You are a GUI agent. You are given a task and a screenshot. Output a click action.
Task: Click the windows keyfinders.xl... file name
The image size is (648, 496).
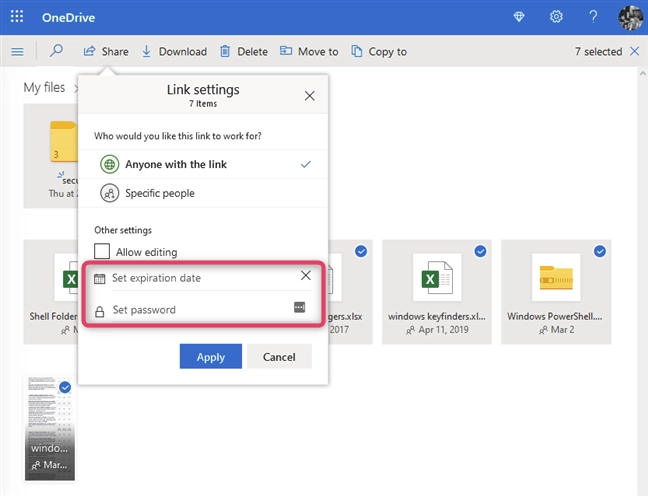tap(437, 317)
